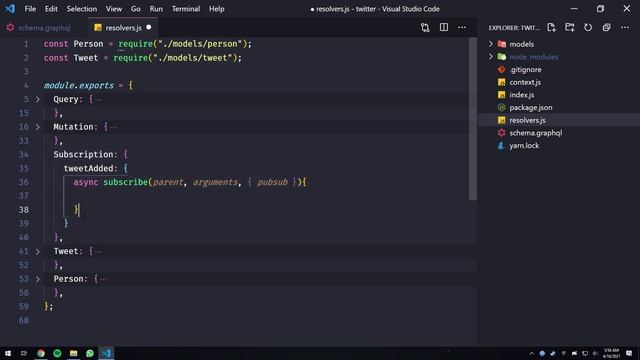Click the New File icon in Explorer
Image resolution: width=640 pixels, height=360 pixels.
point(551,27)
